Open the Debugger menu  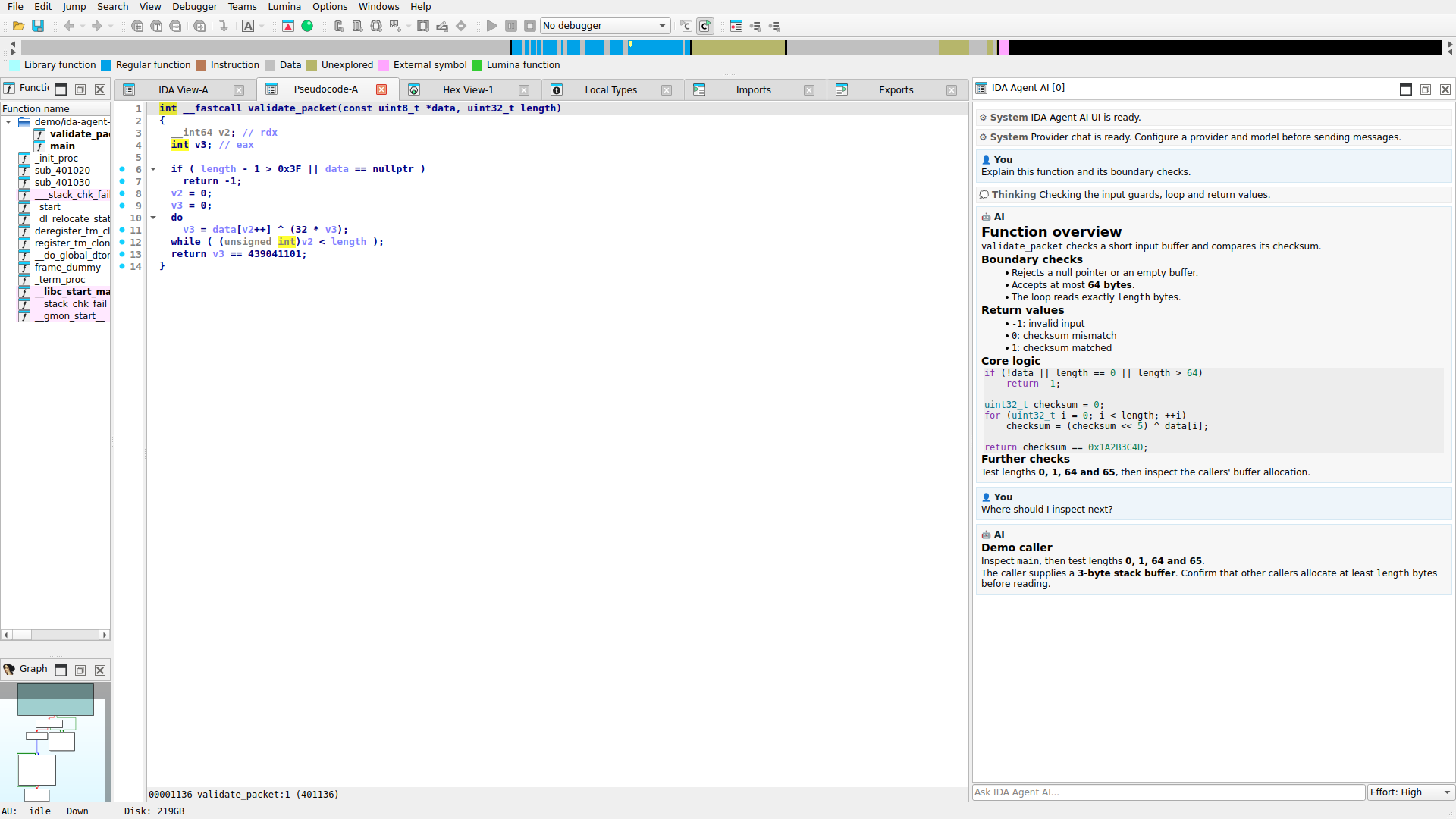coord(194,7)
